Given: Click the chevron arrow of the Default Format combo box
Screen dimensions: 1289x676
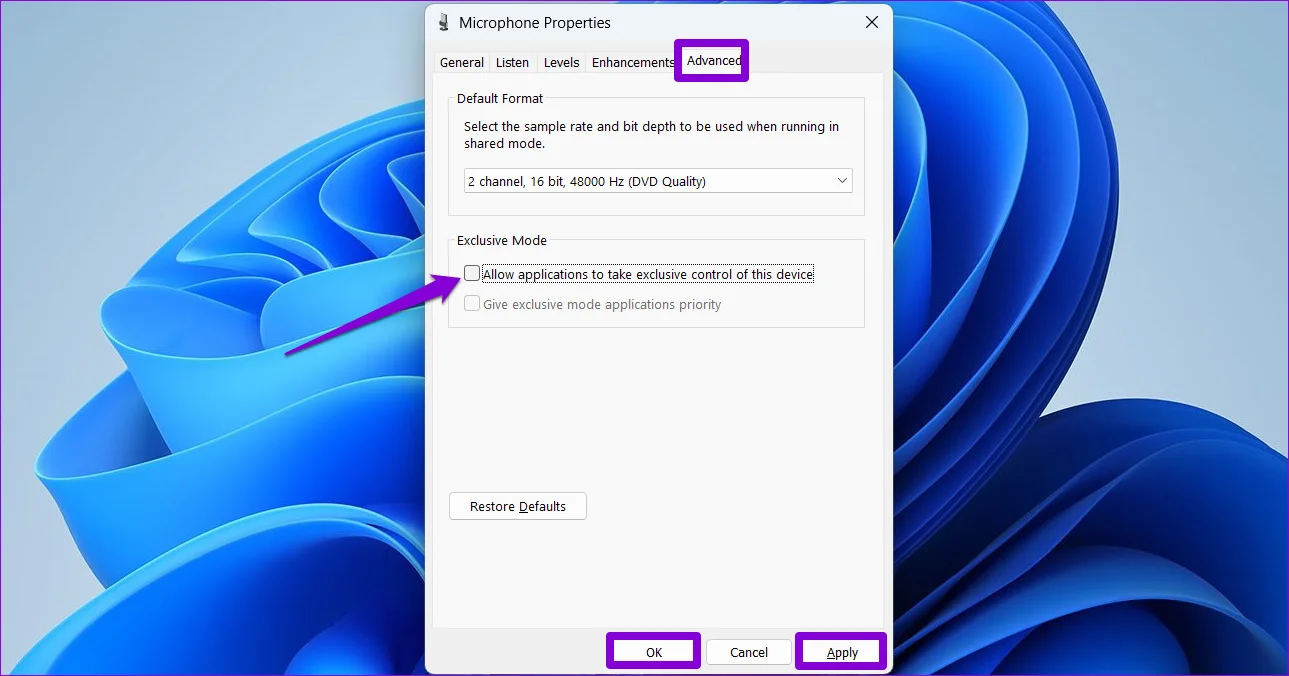Looking at the screenshot, I should (841, 181).
